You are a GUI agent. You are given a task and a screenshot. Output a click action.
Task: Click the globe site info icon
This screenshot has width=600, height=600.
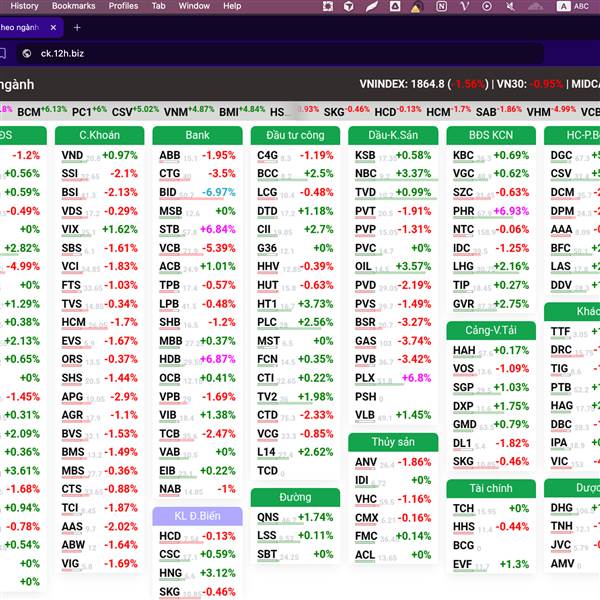(x=26, y=54)
